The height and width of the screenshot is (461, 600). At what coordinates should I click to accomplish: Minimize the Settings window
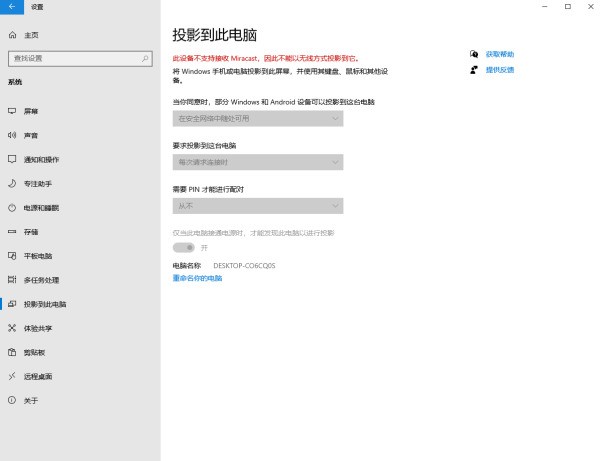[545, 7]
